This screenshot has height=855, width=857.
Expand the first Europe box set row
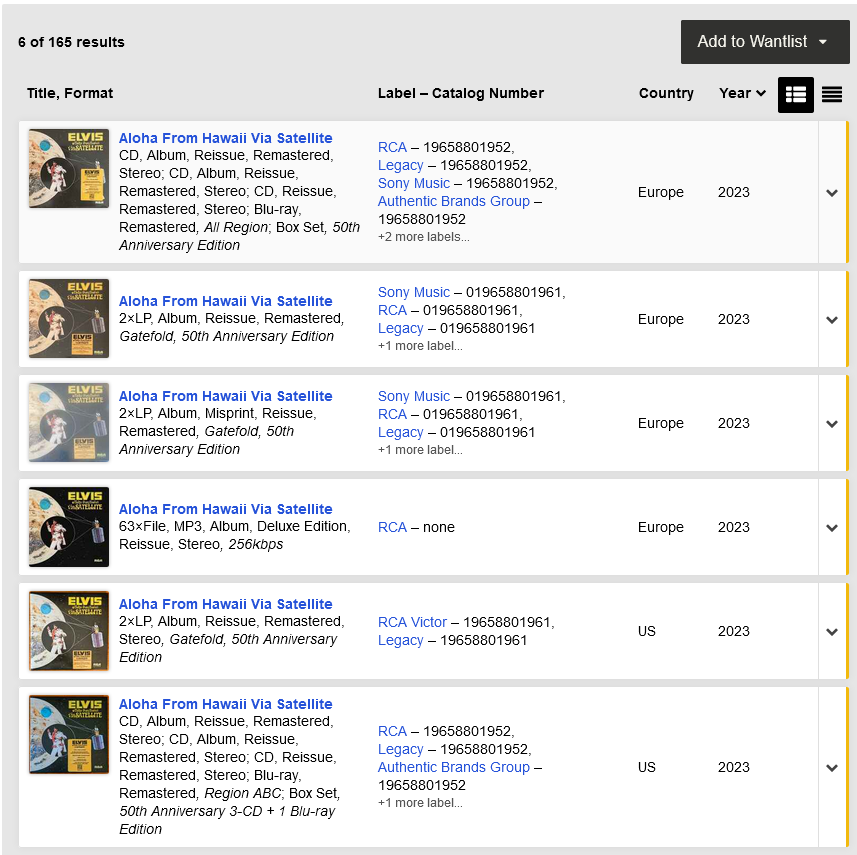pos(831,193)
